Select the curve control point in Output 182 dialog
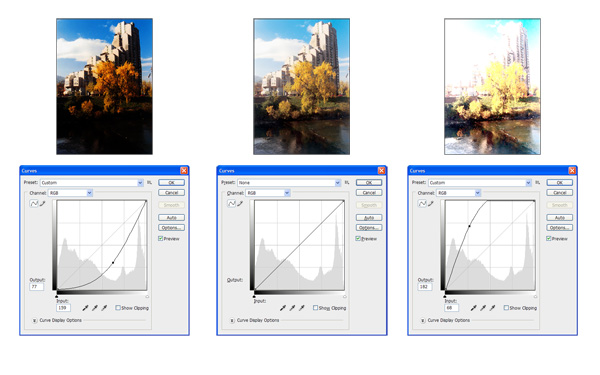Viewport: 600px width, 375px height. click(x=470, y=226)
